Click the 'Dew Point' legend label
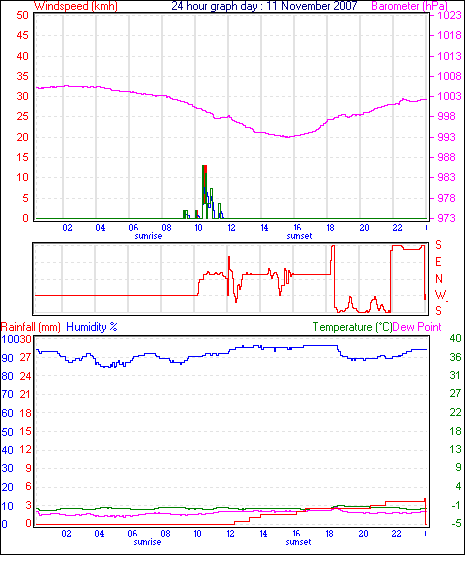 pyautogui.click(x=417, y=327)
